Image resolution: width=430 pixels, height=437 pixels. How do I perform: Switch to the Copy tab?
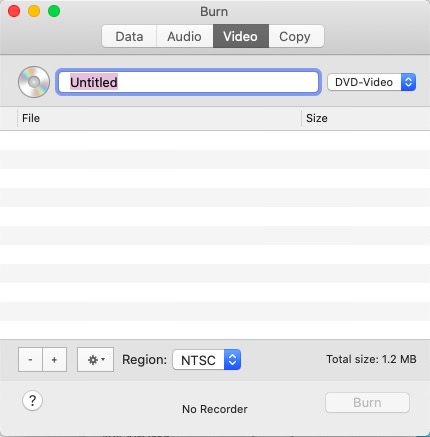[x=296, y=36]
